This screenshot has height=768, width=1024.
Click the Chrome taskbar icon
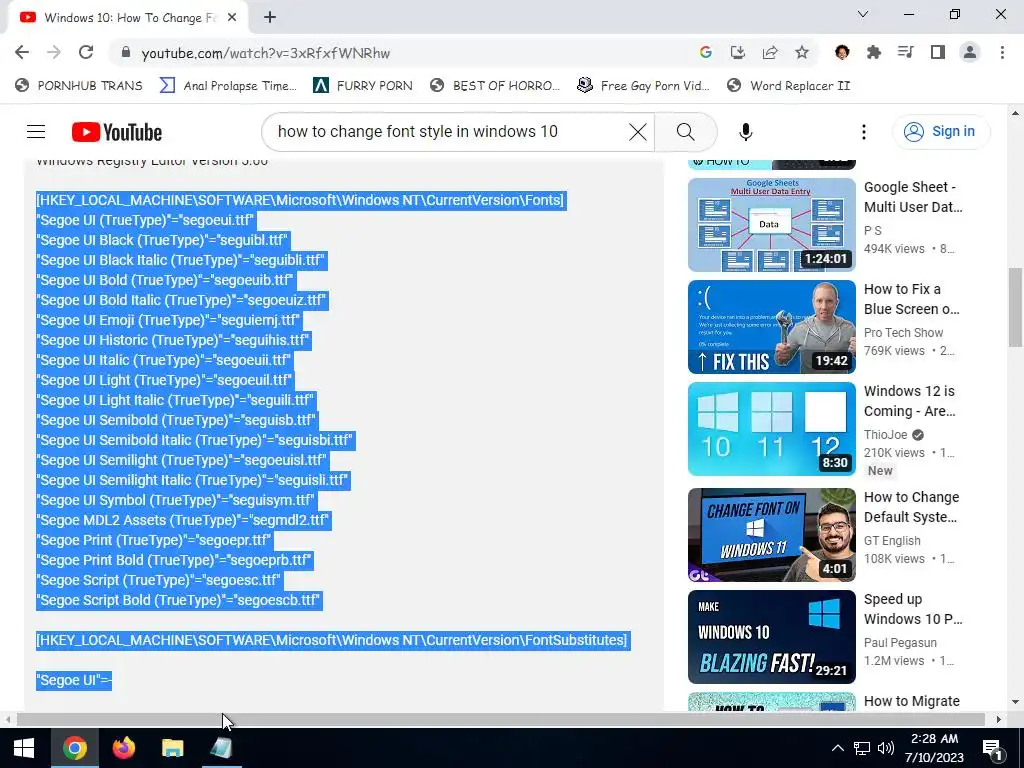74,748
